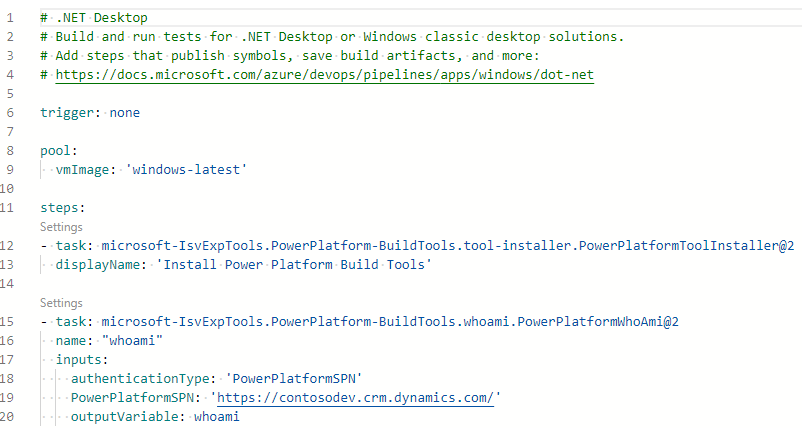Viewport: 802px width, 428px height.
Task: Open the contosodev.crm.dynamics.com URL
Action: point(355,397)
